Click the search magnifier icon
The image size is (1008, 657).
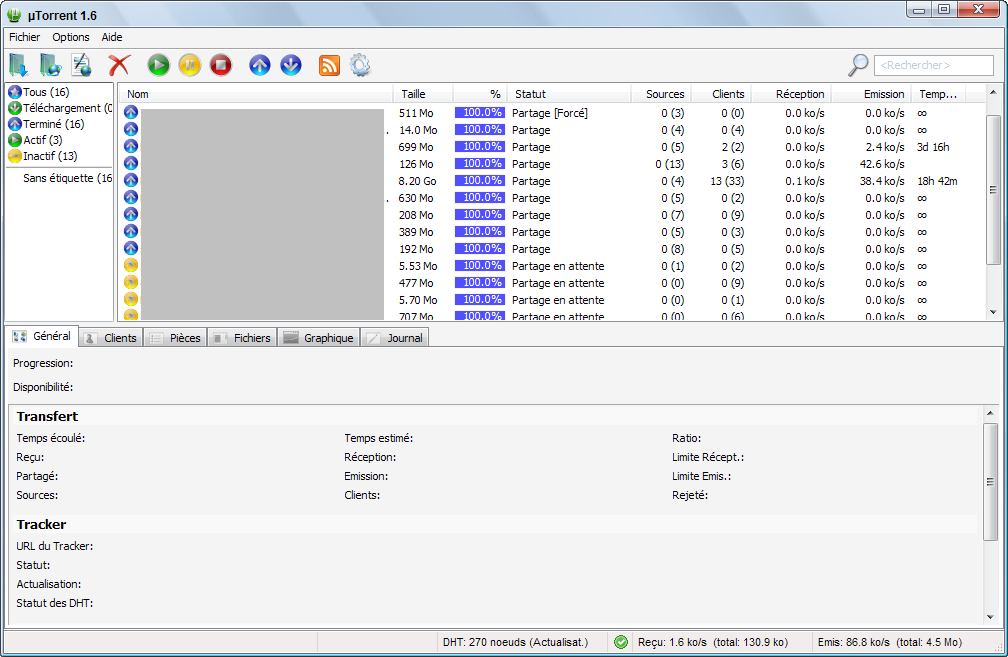pos(858,65)
